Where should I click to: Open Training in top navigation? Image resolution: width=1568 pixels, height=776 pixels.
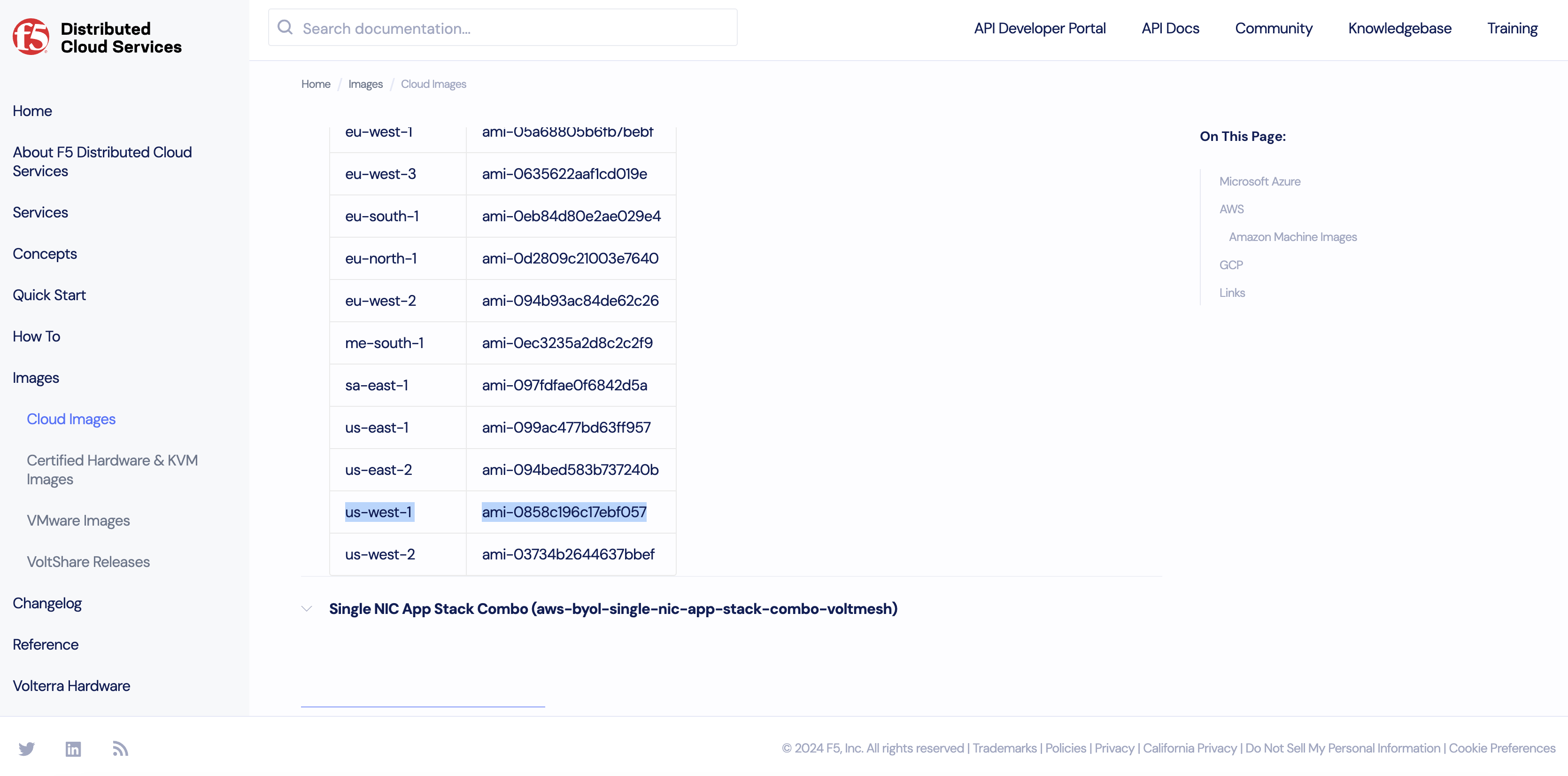[x=1512, y=29]
